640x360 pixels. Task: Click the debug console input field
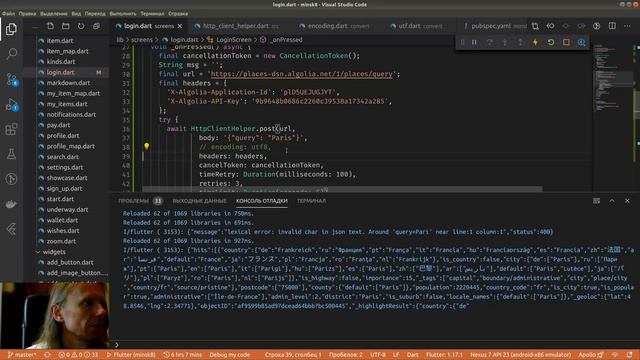pos(376,345)
